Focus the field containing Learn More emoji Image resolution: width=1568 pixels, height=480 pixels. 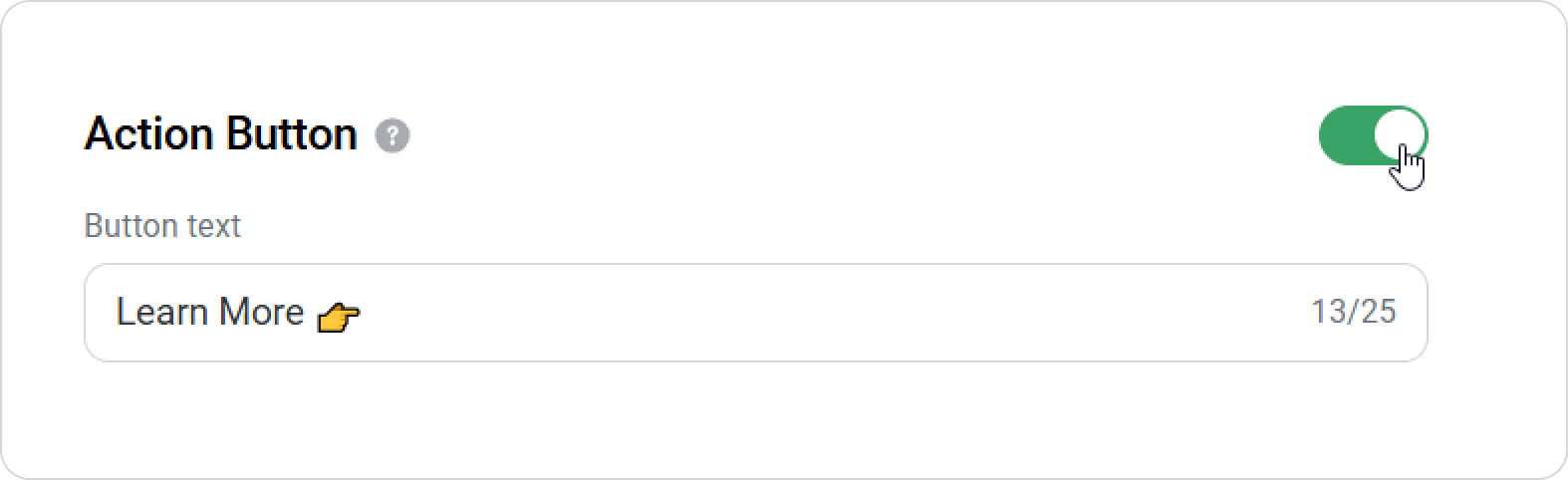click(755, 313)
